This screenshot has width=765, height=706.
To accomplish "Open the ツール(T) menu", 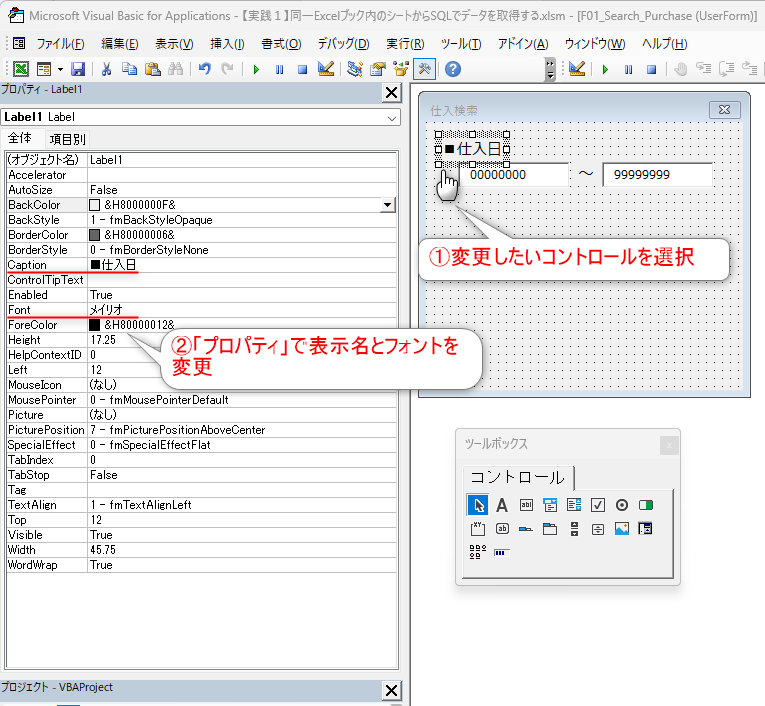I will pos(461,44).
